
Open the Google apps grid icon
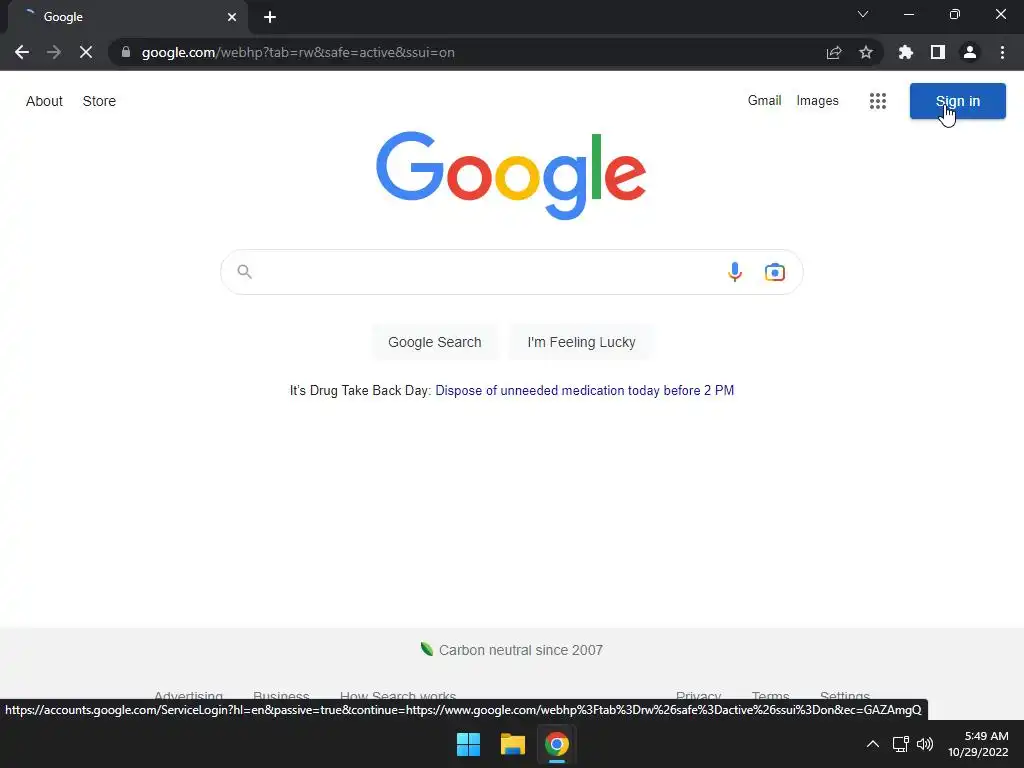(x=878, y=101)
